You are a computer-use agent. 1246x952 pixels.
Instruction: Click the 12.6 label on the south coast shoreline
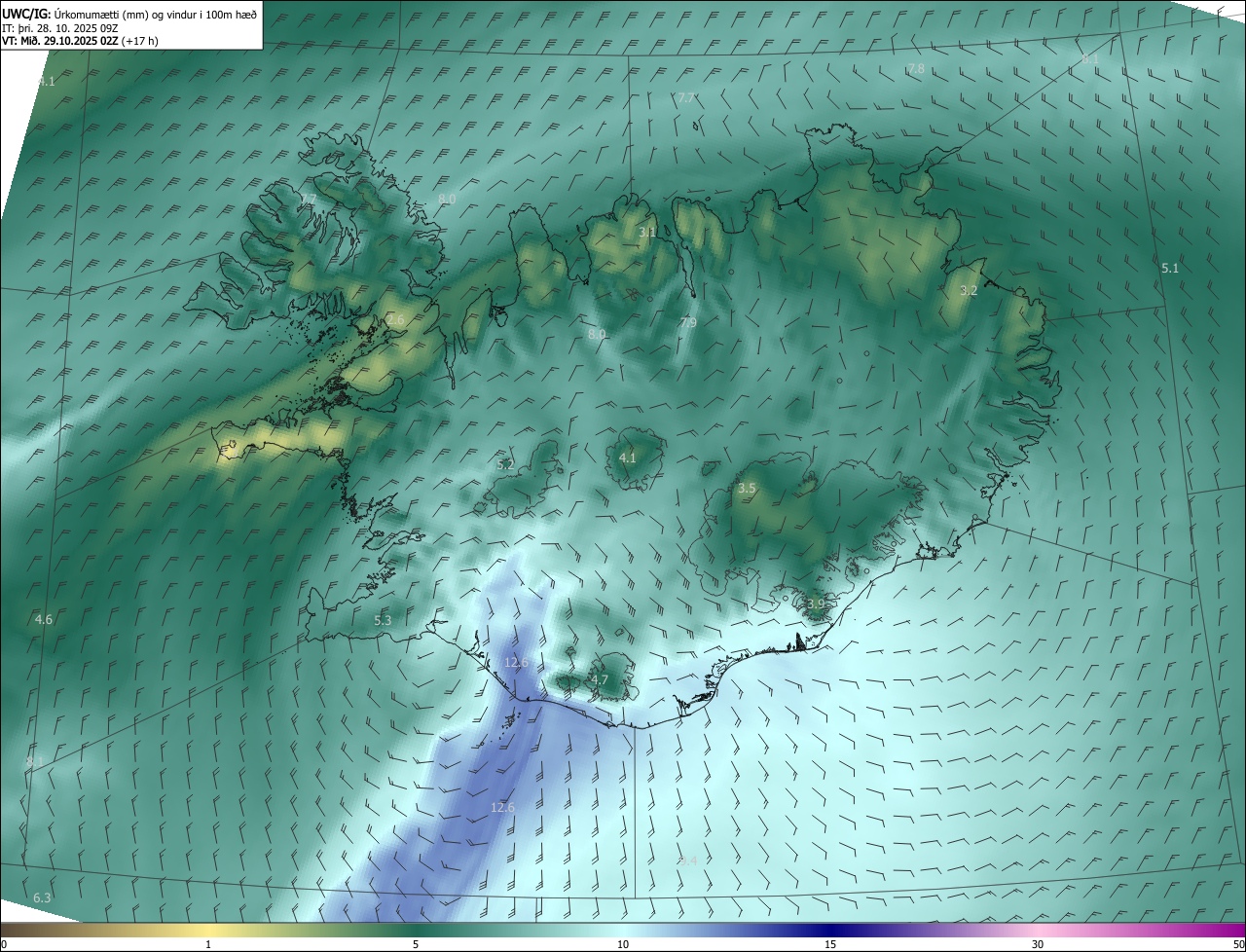click(516, 663)
